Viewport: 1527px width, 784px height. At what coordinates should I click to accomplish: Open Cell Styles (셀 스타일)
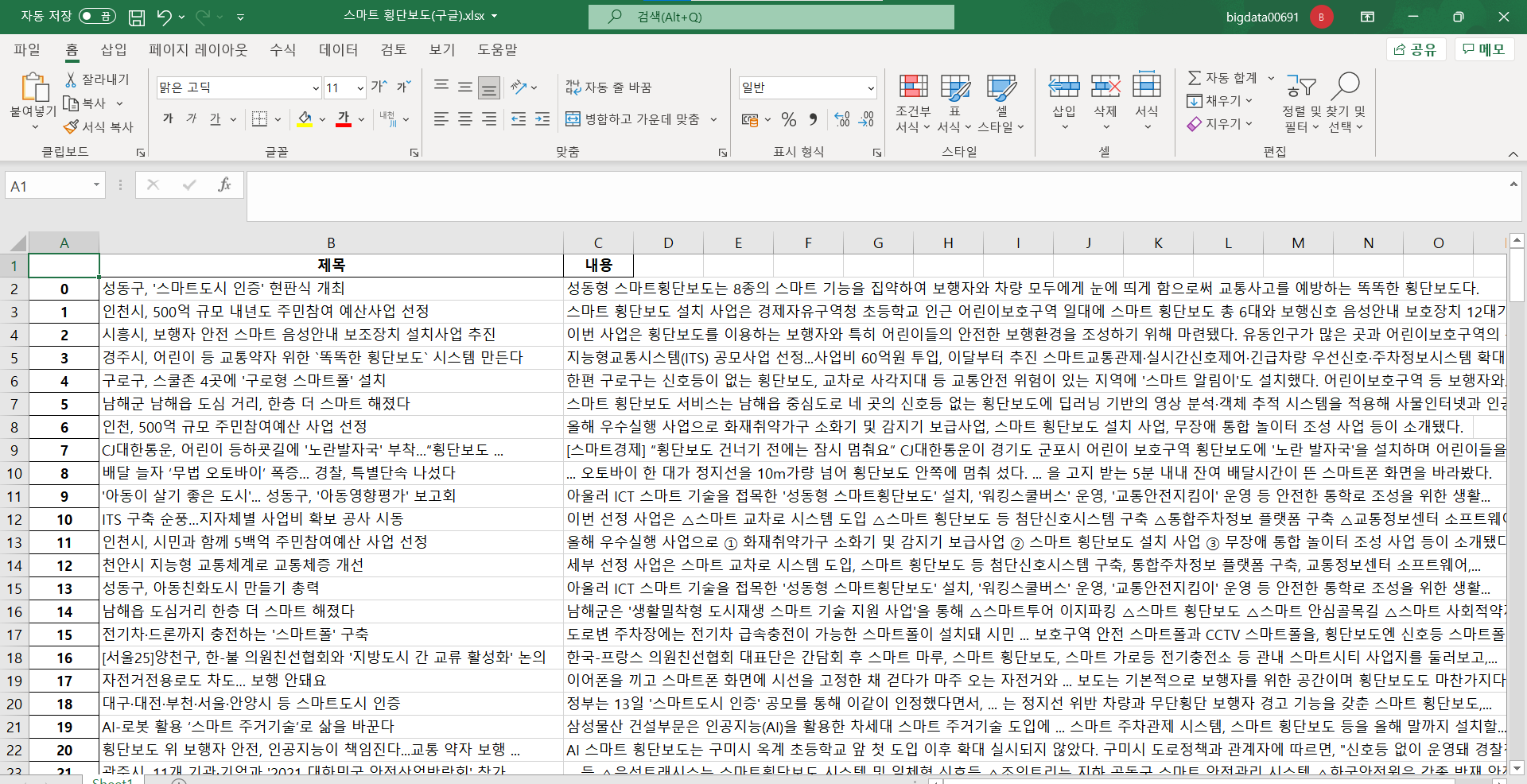[x=1001, y=103]
